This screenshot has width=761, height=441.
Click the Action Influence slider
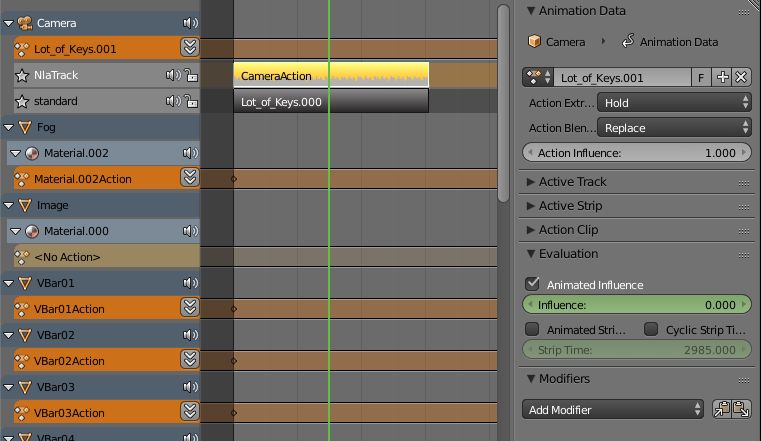coord(637,153)
